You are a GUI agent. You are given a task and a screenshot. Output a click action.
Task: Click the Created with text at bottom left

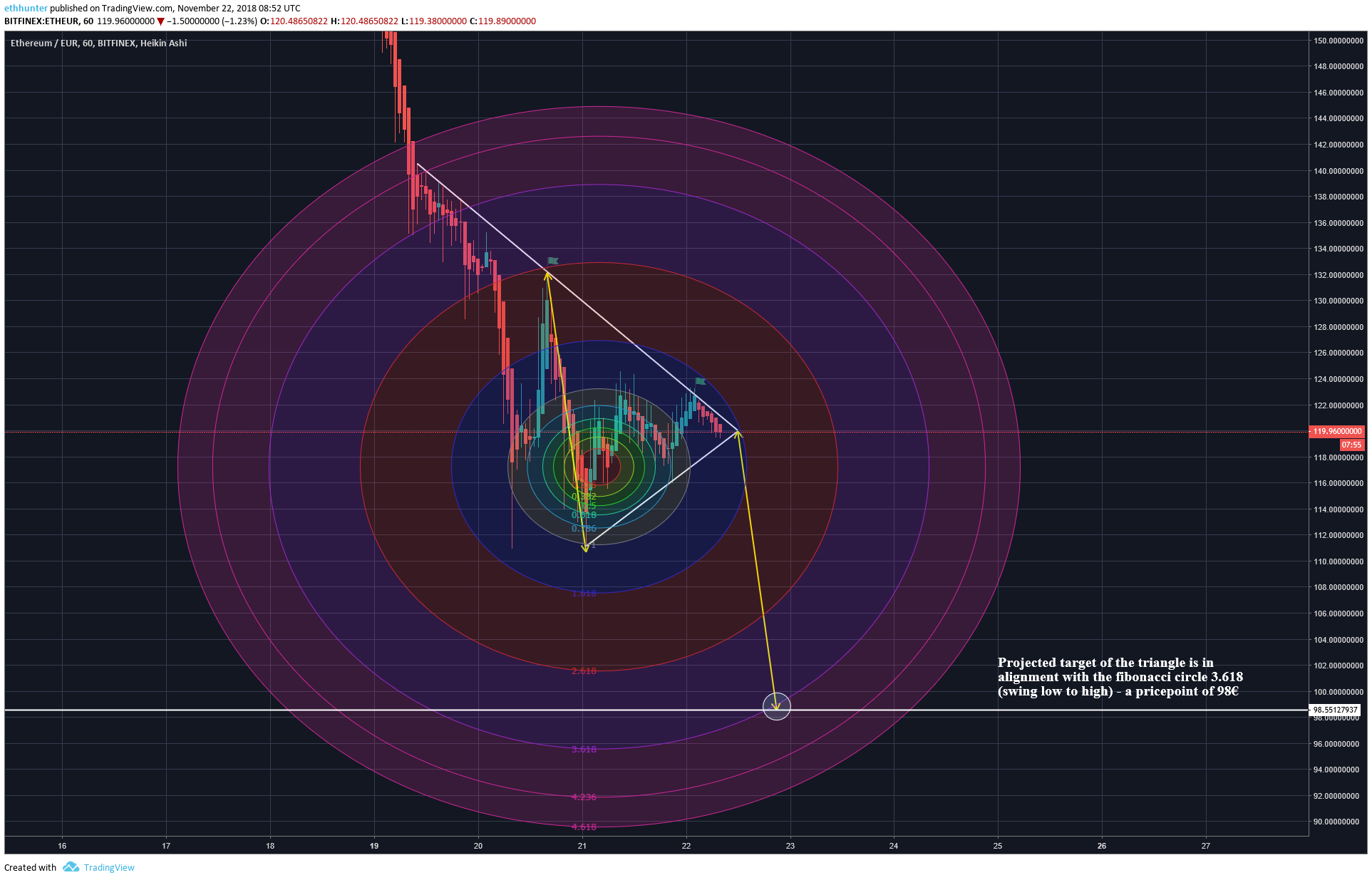click(x=30, y=867)
